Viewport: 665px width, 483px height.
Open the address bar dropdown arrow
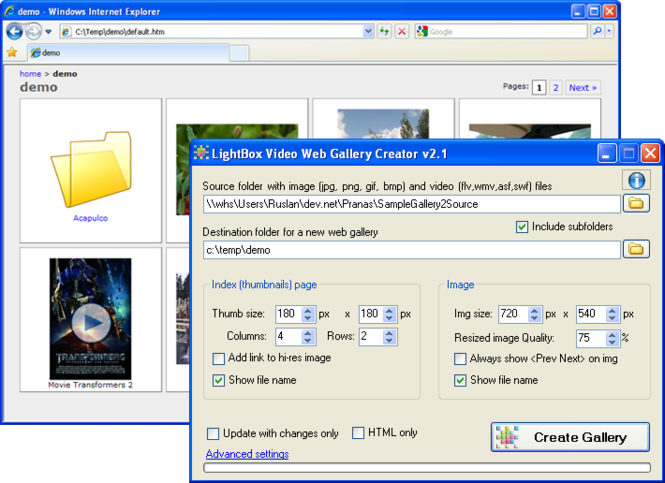point(368,31)
